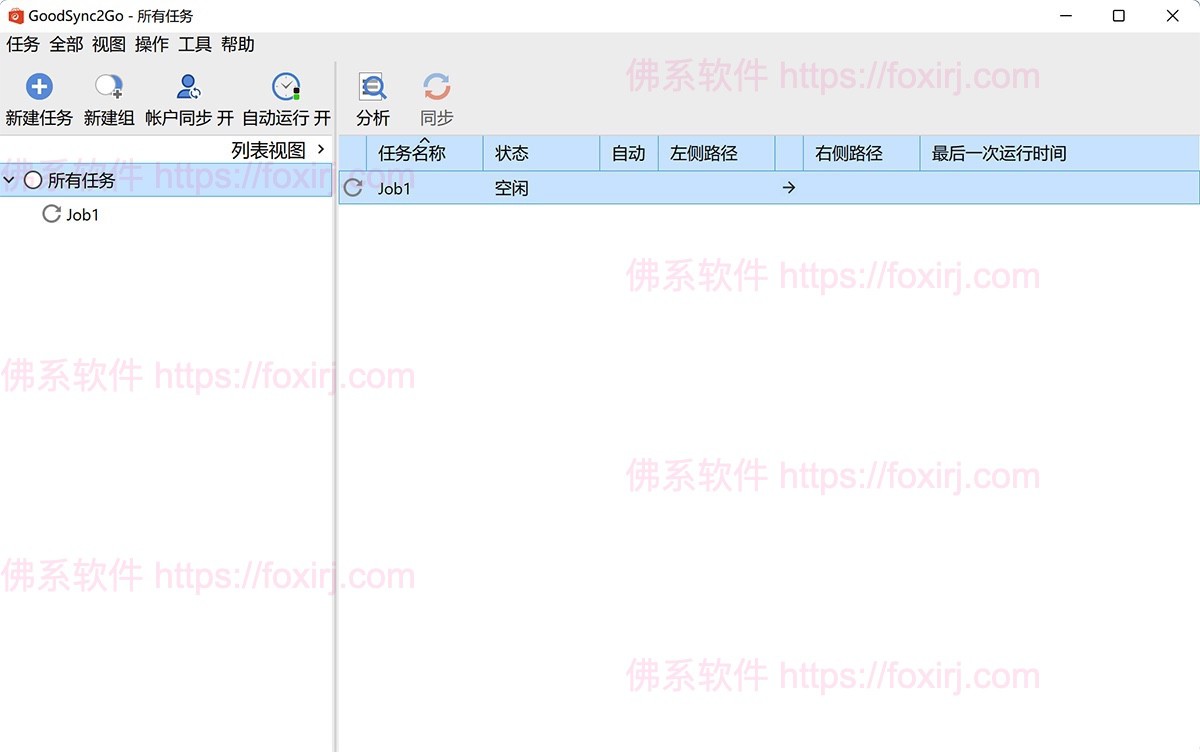Image resolution: width=1200 pixels, height=752 pixels.
Task: Toggle 自动运行 off by clicking 开
Action: [322, 117]
